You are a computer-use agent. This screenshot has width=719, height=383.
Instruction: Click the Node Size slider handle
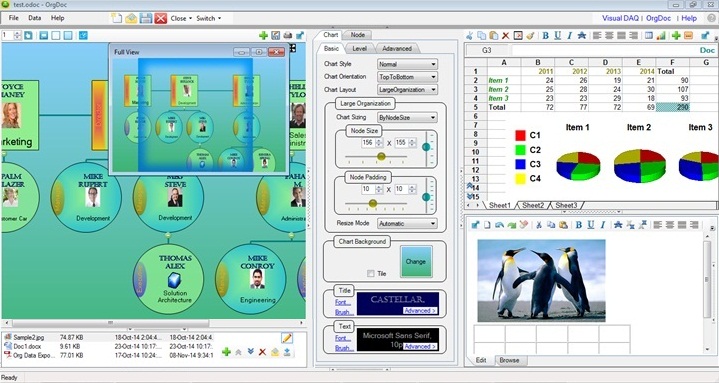381,157
